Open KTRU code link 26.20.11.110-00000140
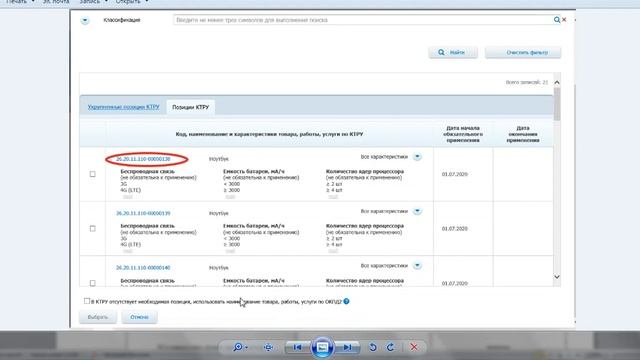This screenshot has height=360, width=640. [143, 268]
